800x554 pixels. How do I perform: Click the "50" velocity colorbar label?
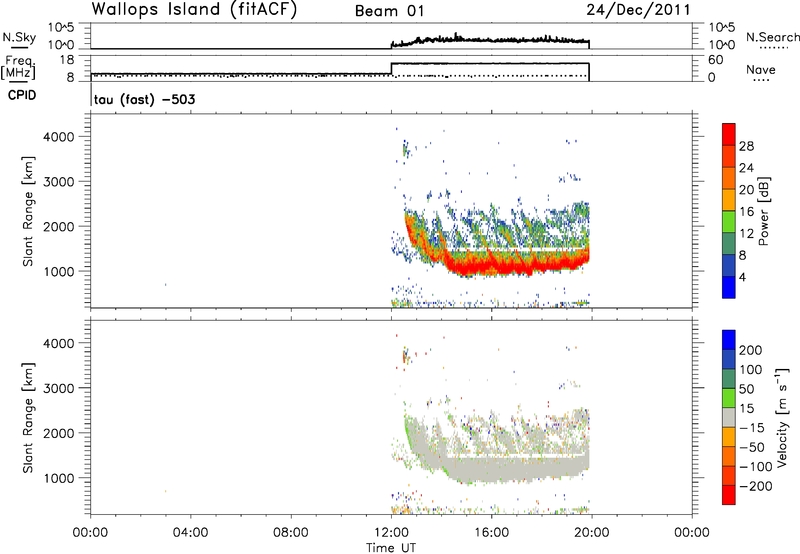click(x=746, y=389)
